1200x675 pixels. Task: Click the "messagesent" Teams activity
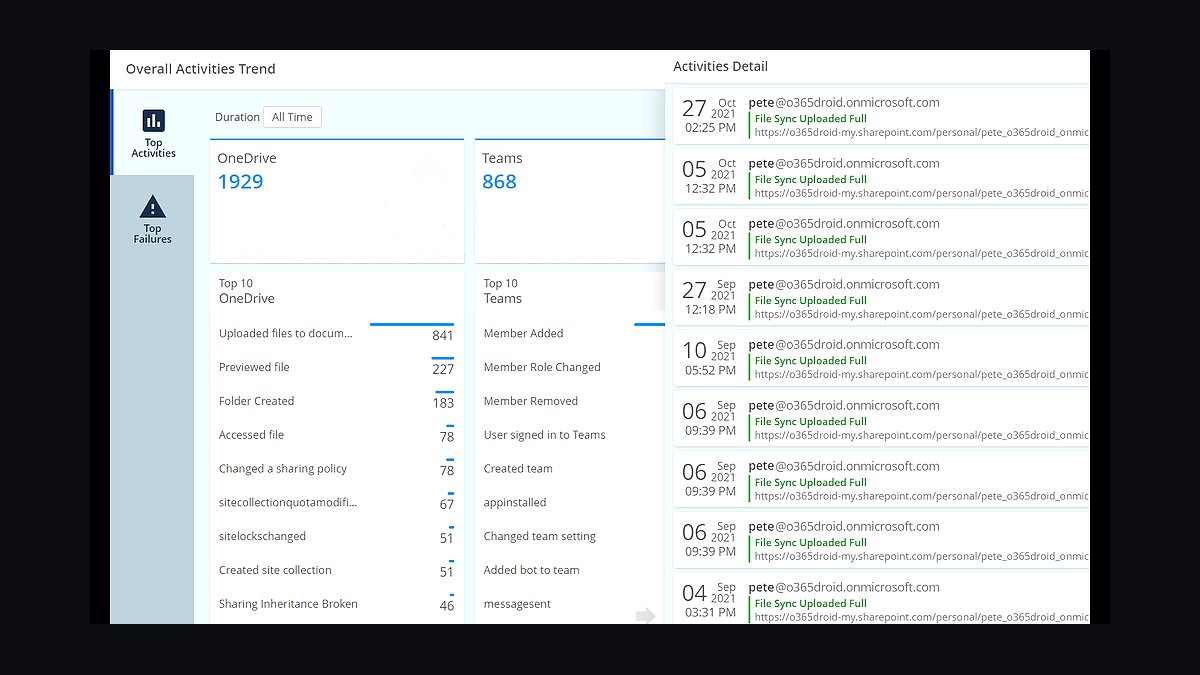tap(517, 604)
